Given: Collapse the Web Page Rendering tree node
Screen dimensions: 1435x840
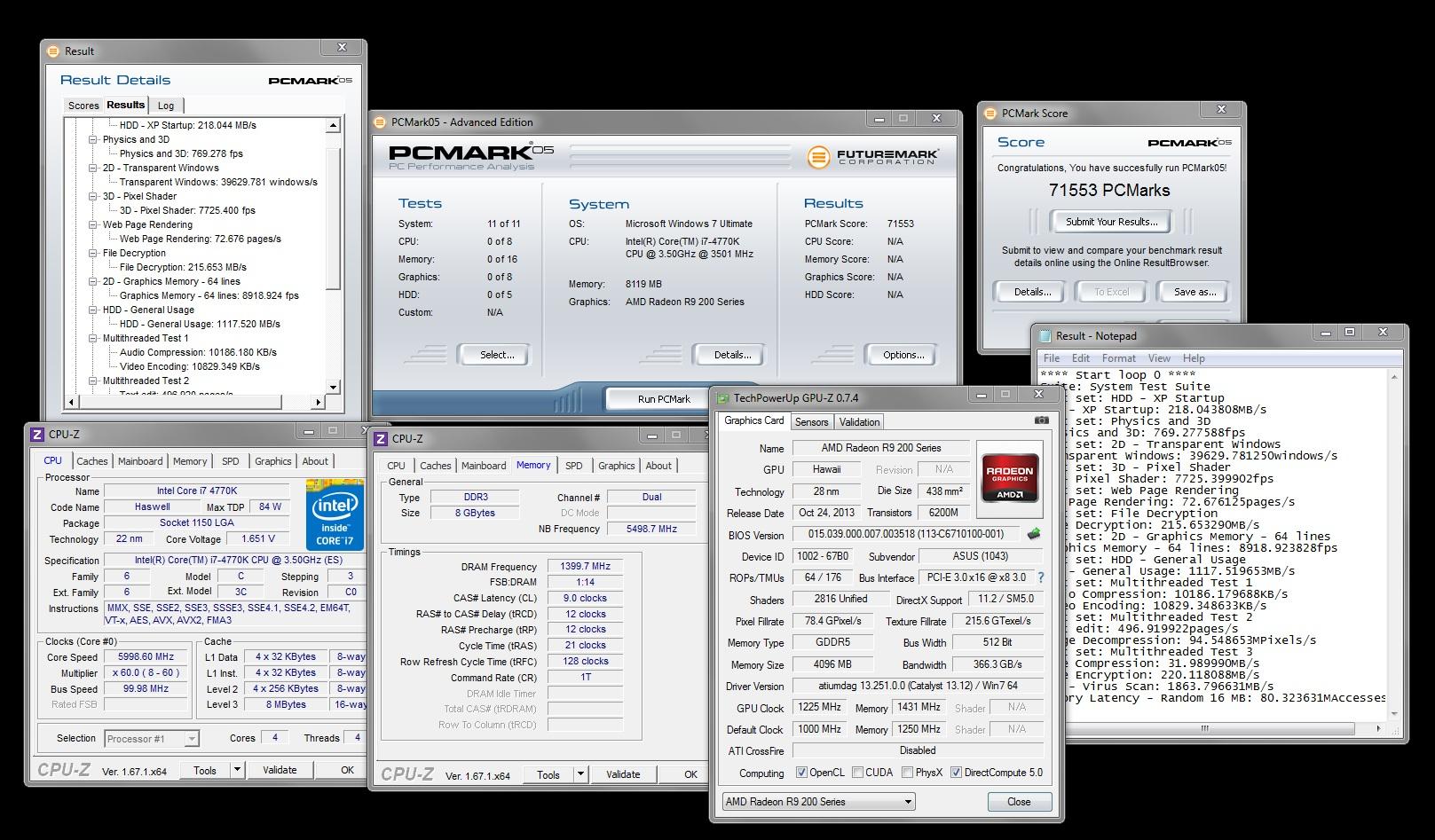Looking at the screenshot, I should tap(92, 224).
